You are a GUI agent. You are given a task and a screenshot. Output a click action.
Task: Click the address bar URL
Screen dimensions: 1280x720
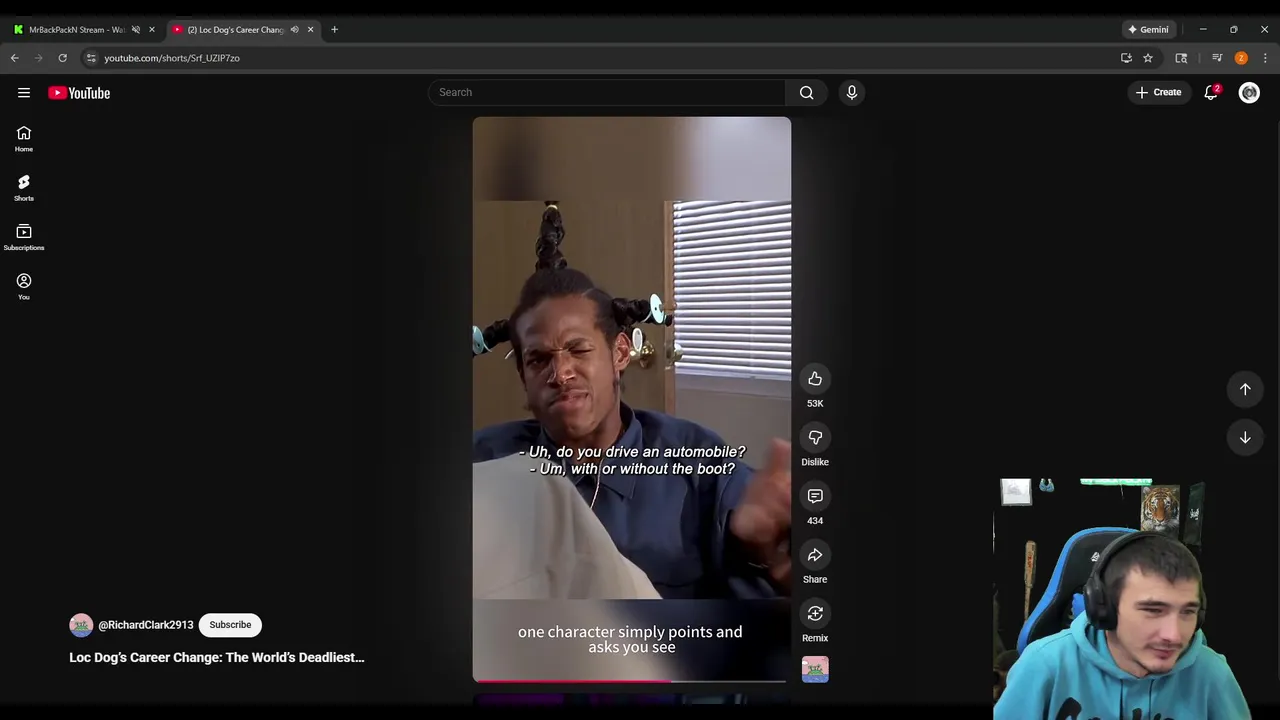172,58
